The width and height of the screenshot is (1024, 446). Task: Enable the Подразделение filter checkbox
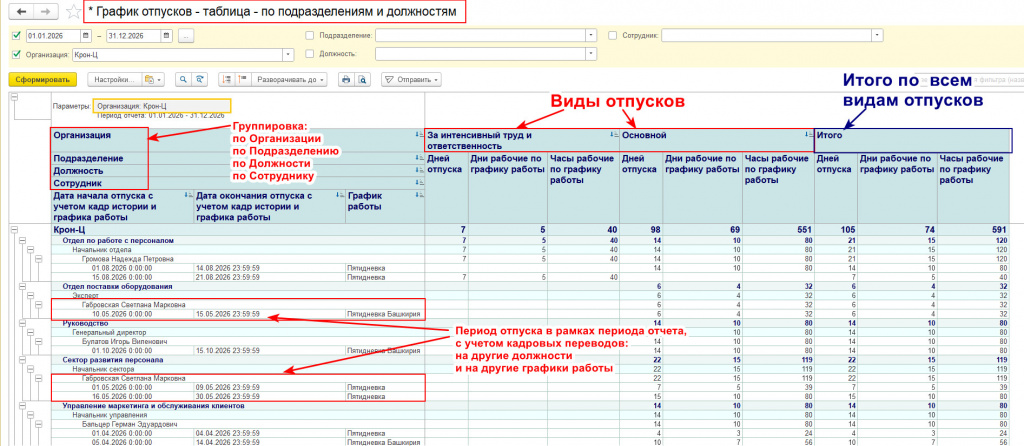310,35
